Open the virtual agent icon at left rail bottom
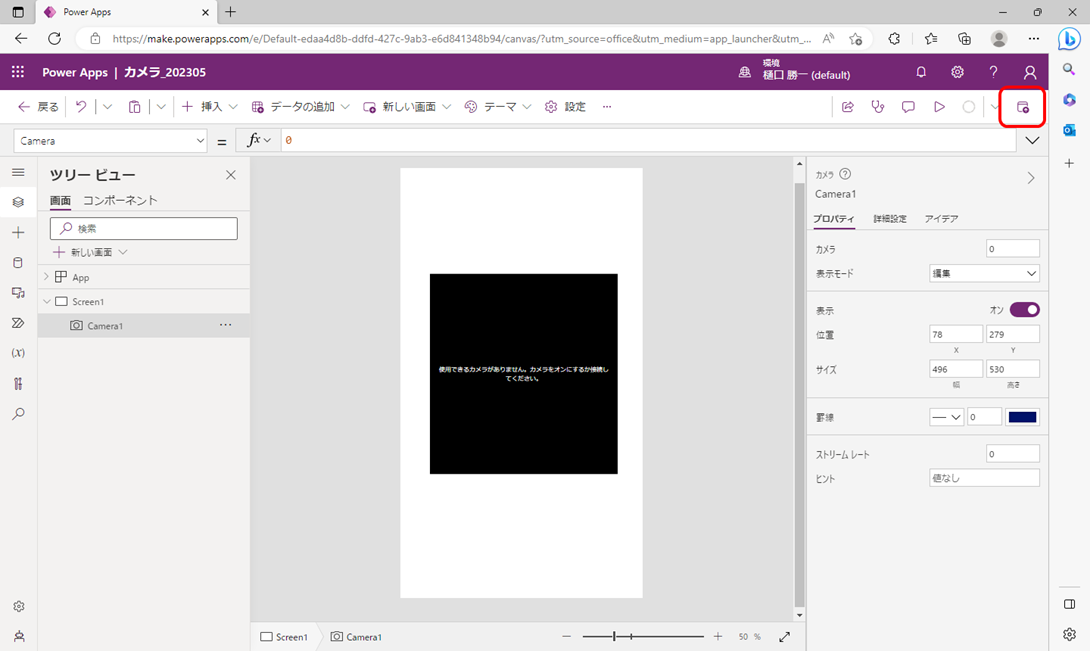 click(x=19, y=636)
